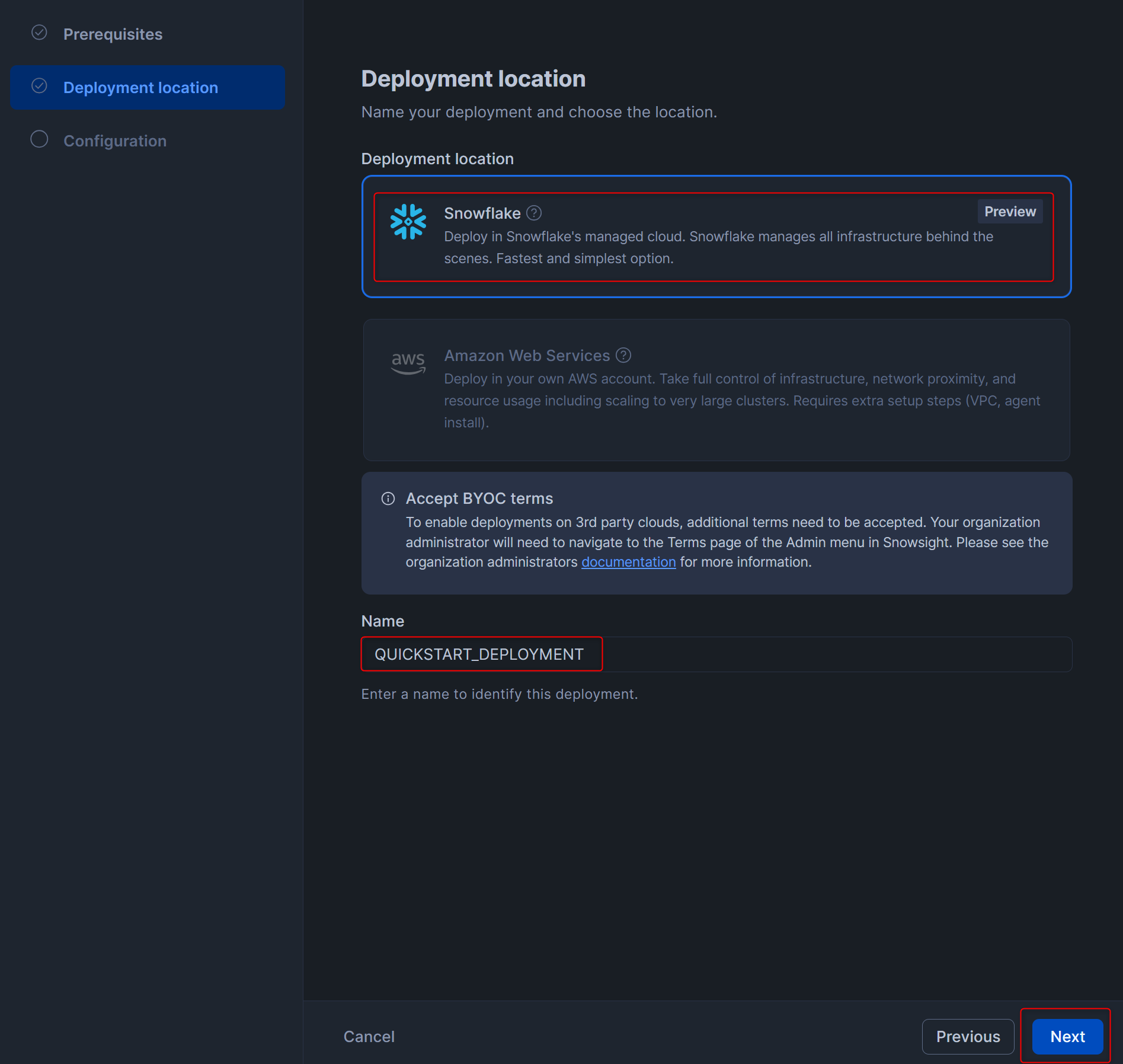Open the help tooltip next to Snowflake
The image size is (1123, 1064).
point(534,213)
